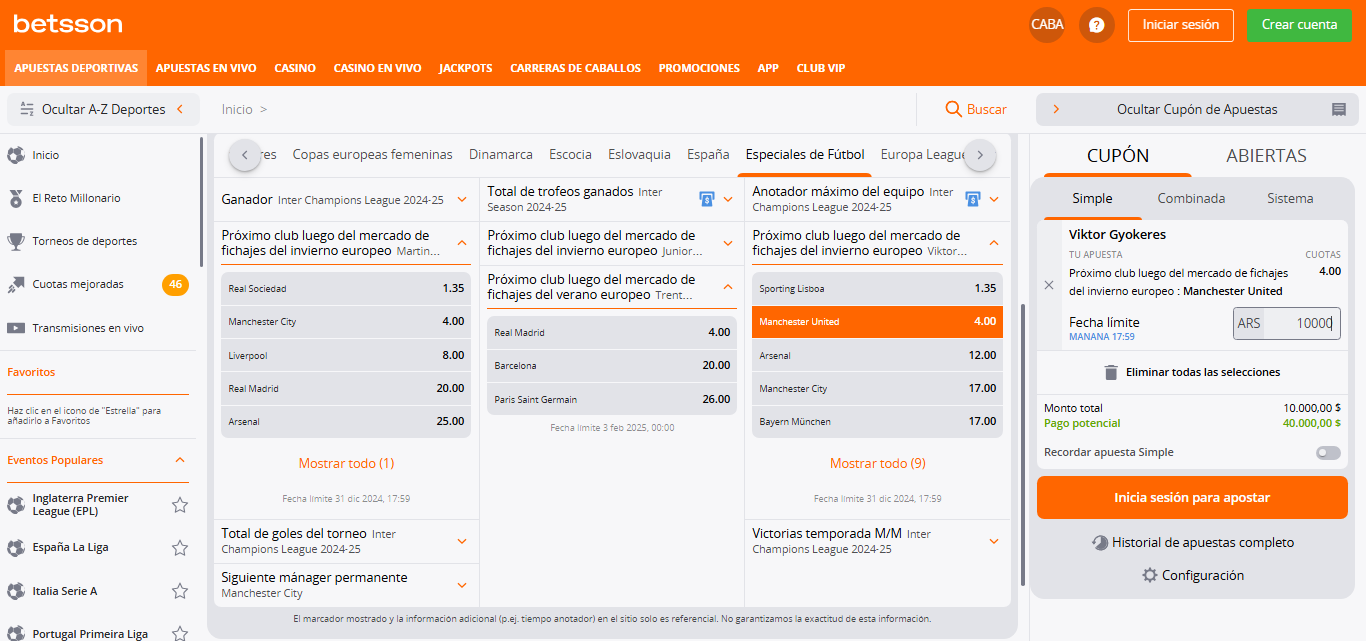Image resolution: width=1366 pixels, height=641 pixels.
Task: Click the Historial de apuestas clock icon
Action: pos(1099,543)
